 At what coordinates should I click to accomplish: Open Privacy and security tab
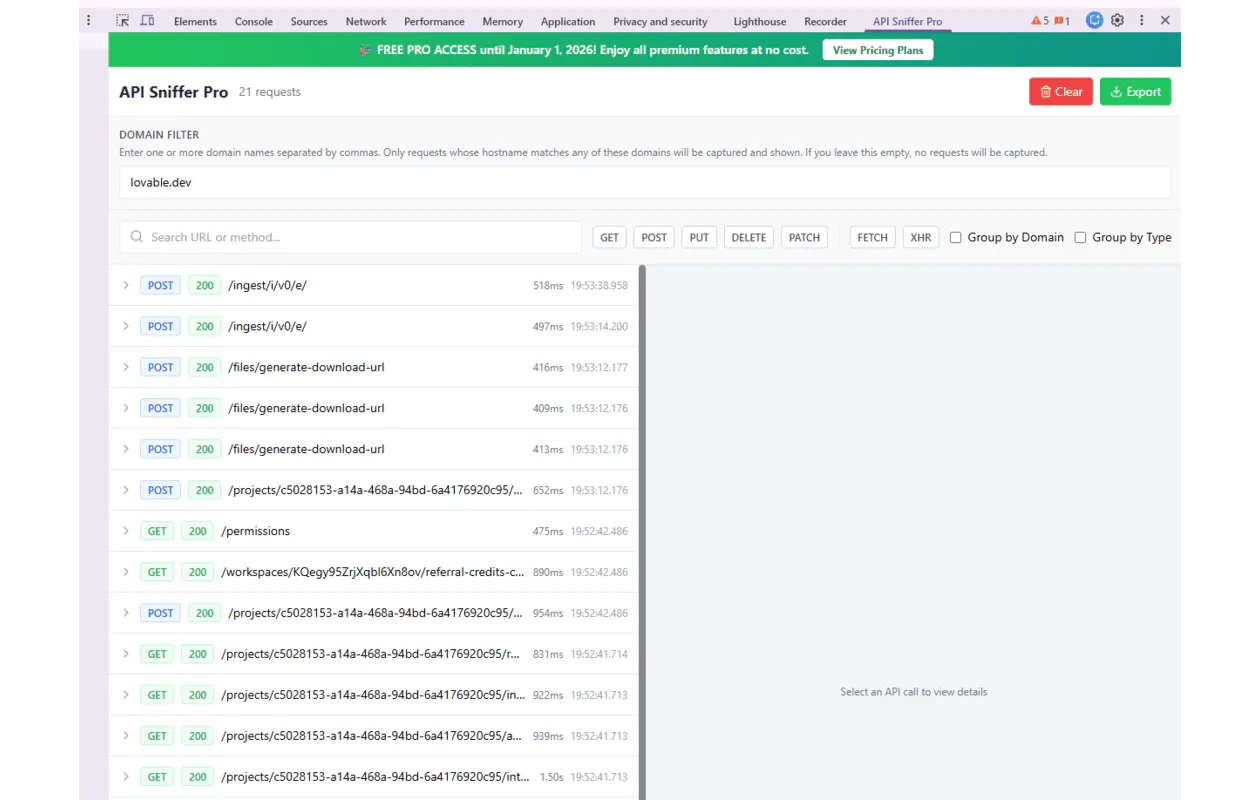660,21
